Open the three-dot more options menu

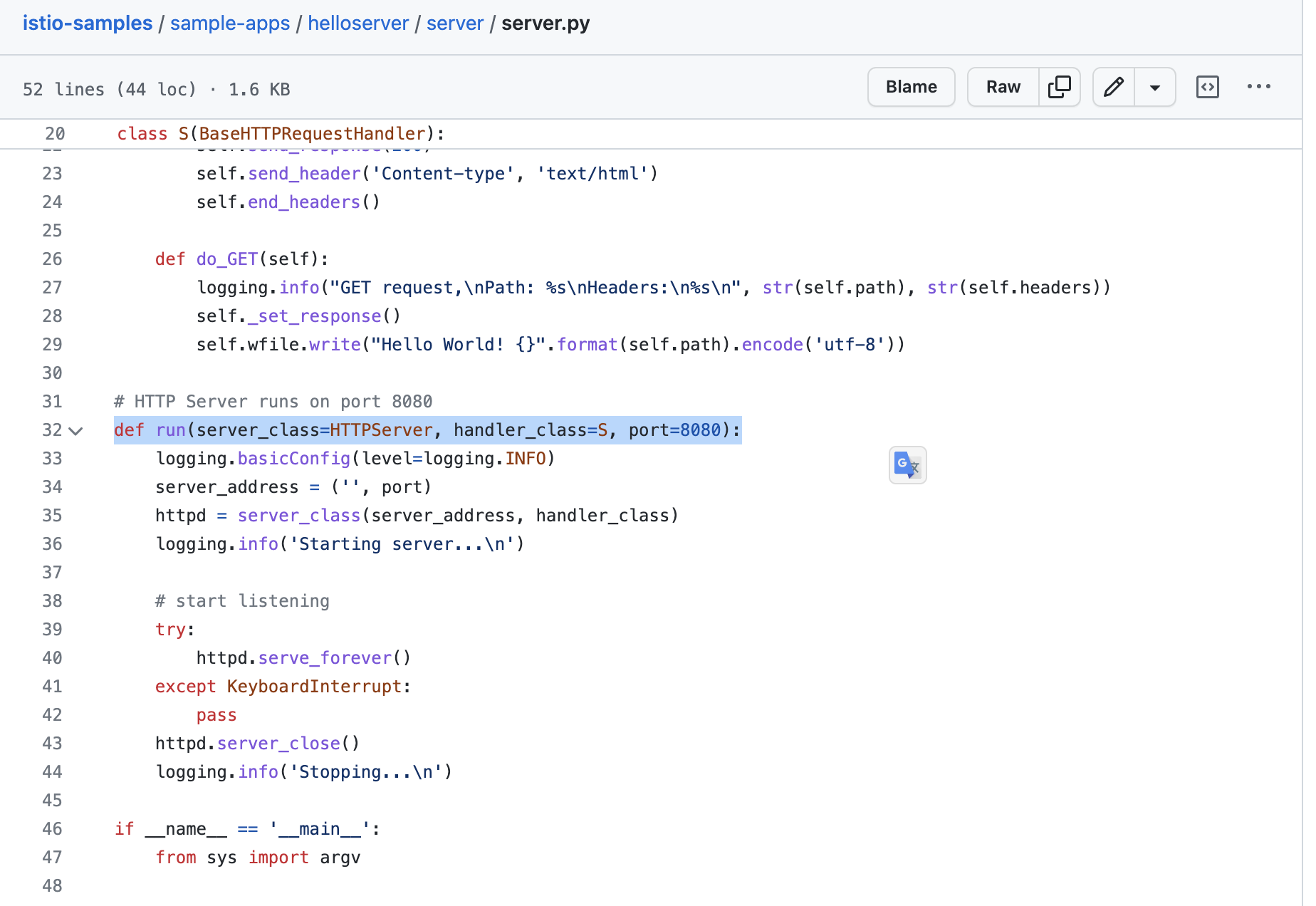tap(1258, 87)
